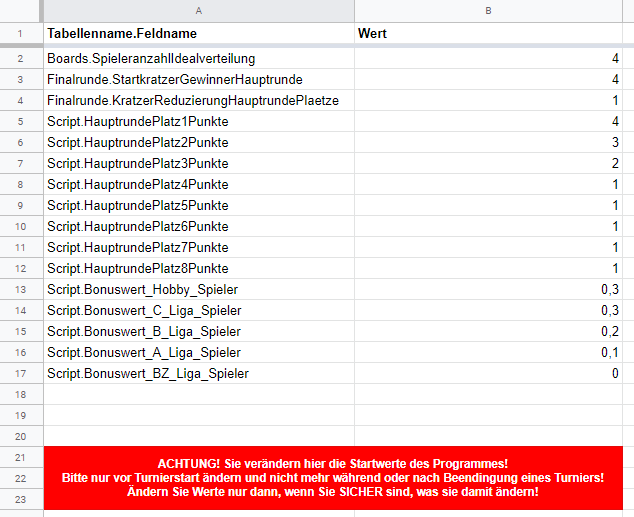Select column A header
Screen dimensions: 634x517
pos(198,10)
